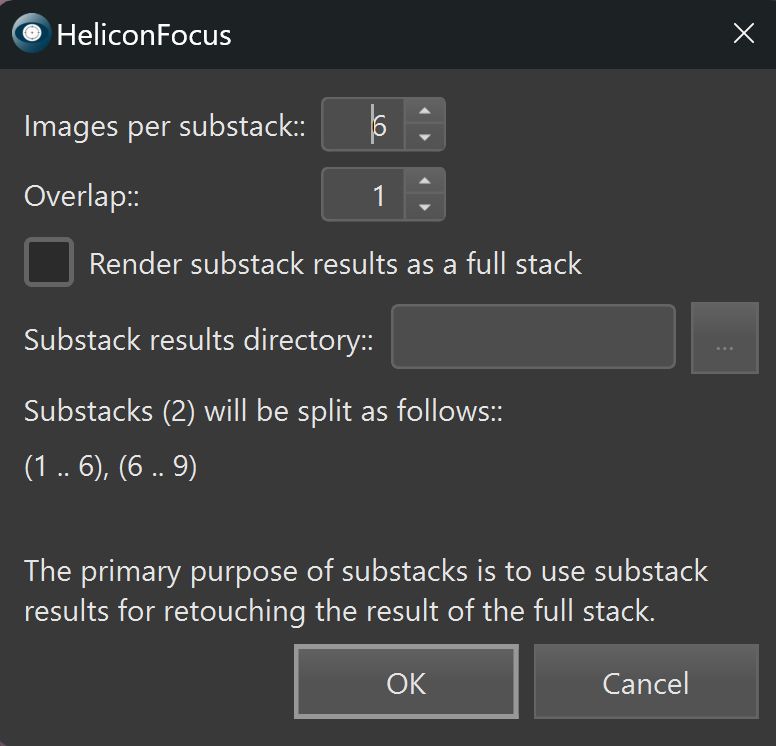Click the '(1 .. 6), (6 .. 9)' split ranges text
The height and width of the screenshot is (746, 776).
(110, 467)
